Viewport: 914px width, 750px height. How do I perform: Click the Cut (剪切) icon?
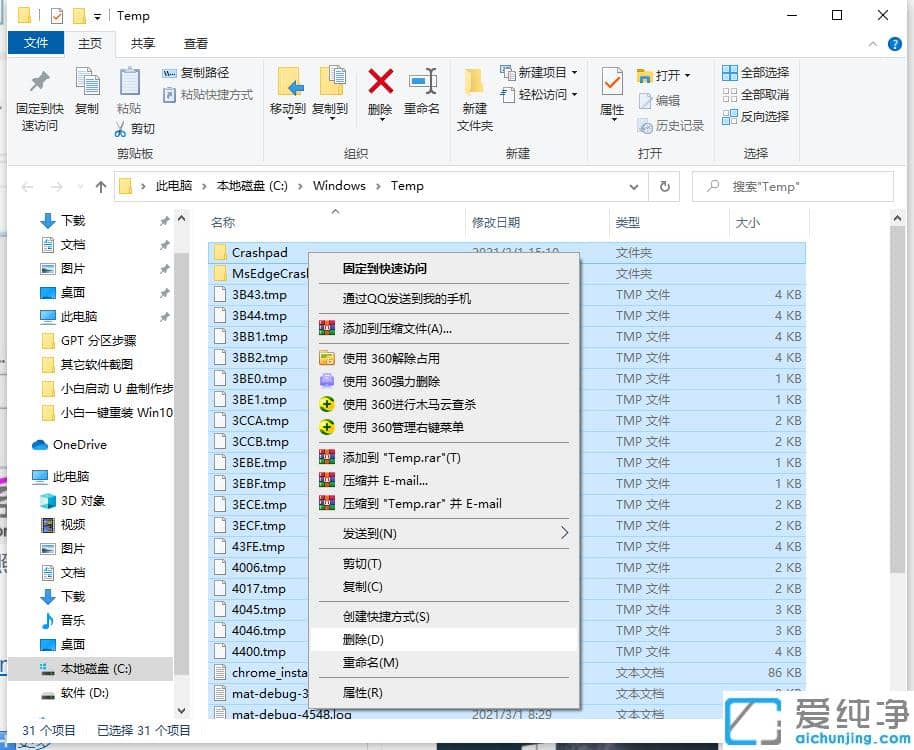pyautogui.click(x=135, y=130)
